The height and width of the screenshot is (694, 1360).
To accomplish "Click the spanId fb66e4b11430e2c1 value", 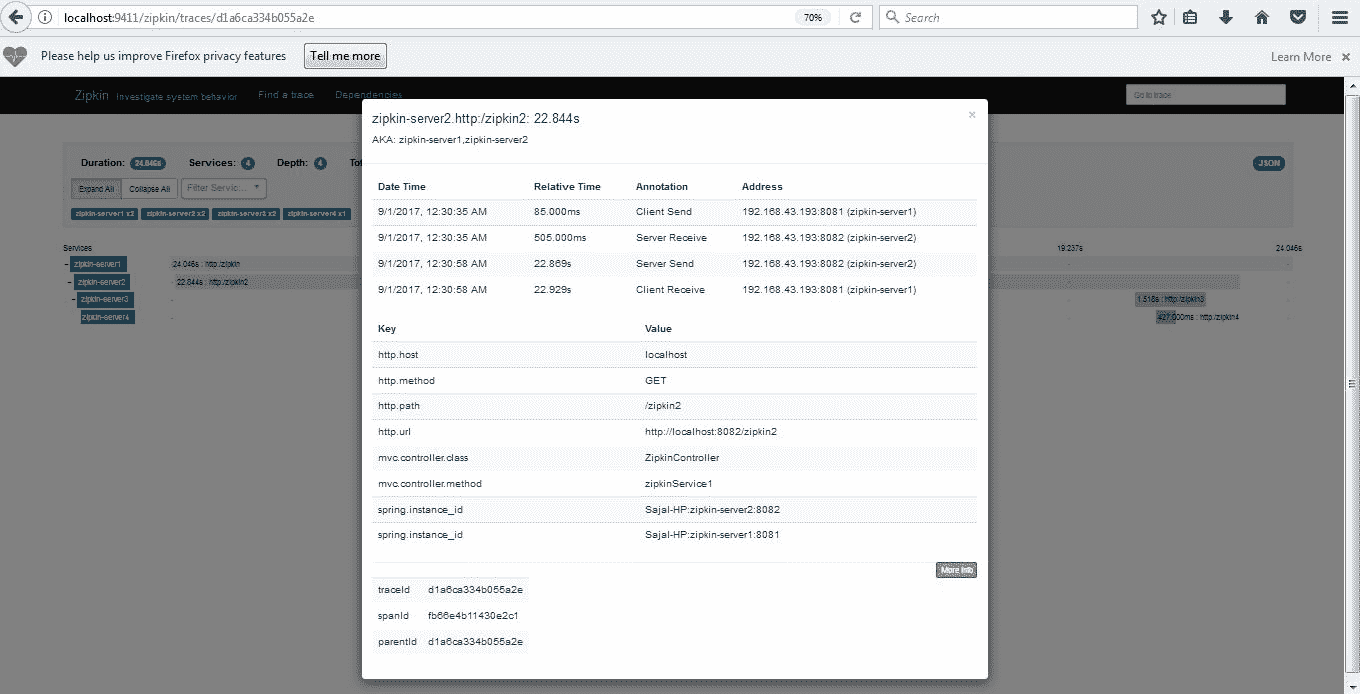I will click(x=473, y=616).
